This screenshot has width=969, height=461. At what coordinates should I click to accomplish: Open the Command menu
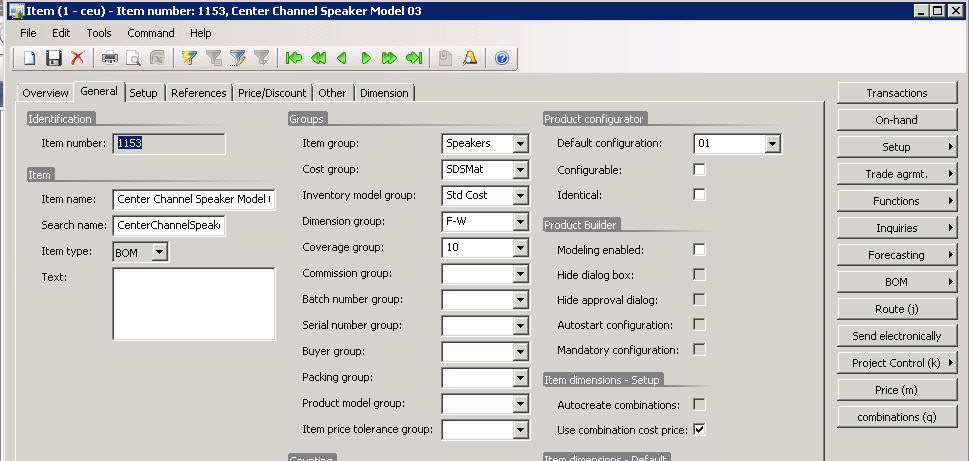[x=150, y=33]
